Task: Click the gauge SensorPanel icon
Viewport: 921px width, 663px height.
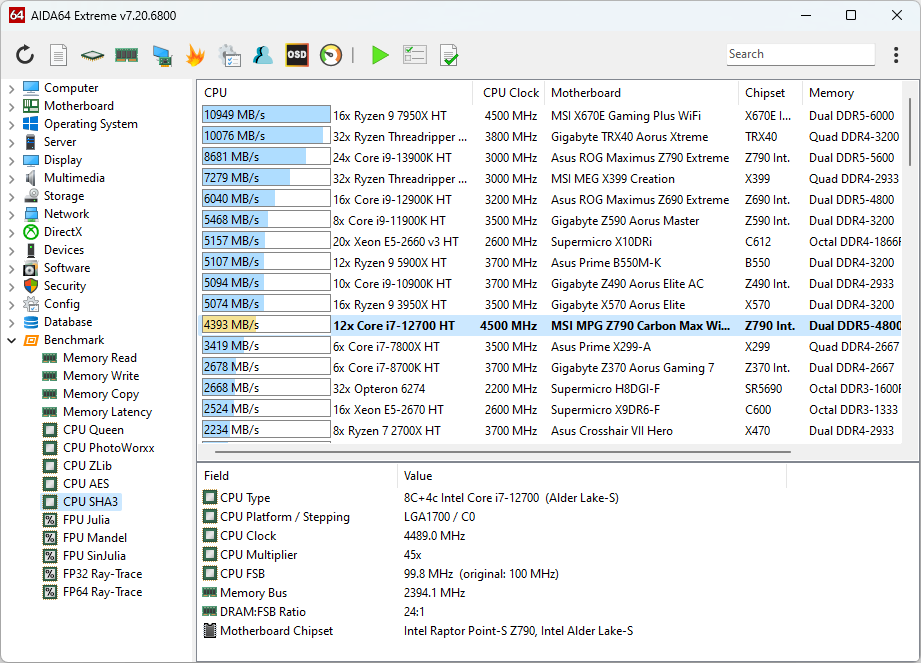Action: click(331, 55)
